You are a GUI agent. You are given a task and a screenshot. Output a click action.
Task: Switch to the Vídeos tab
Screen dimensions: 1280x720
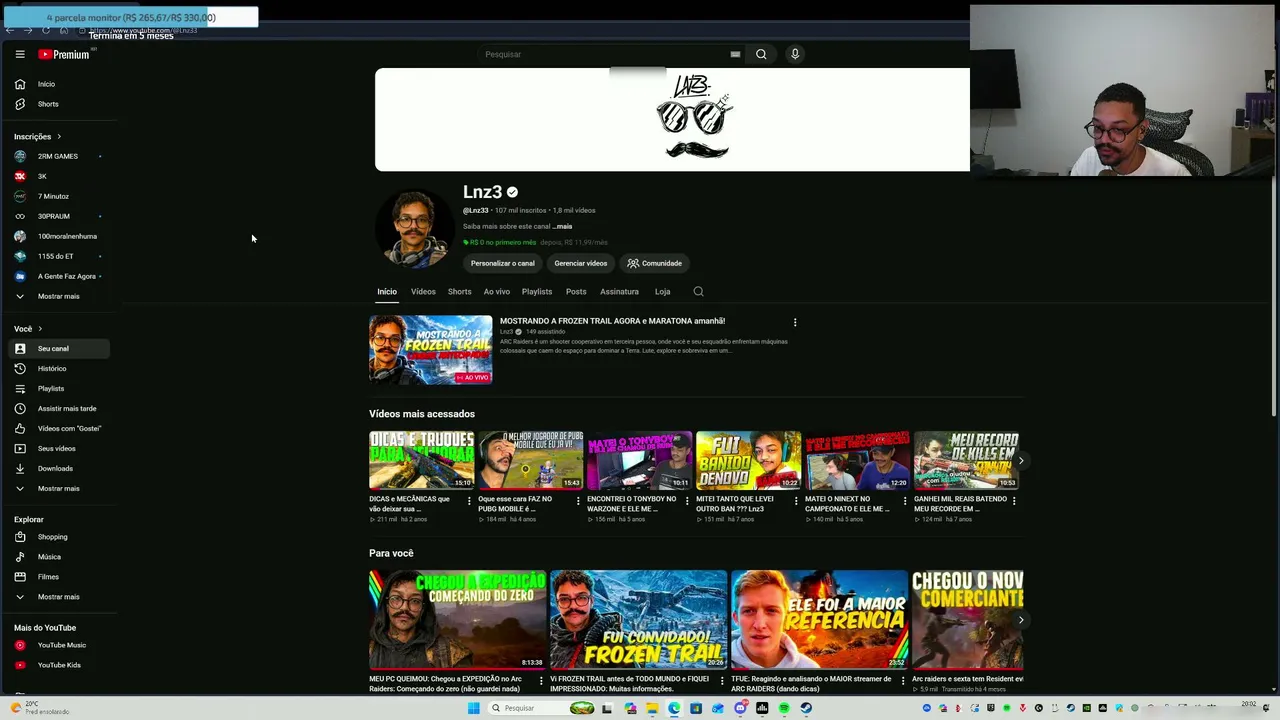(x=423, y=291)
